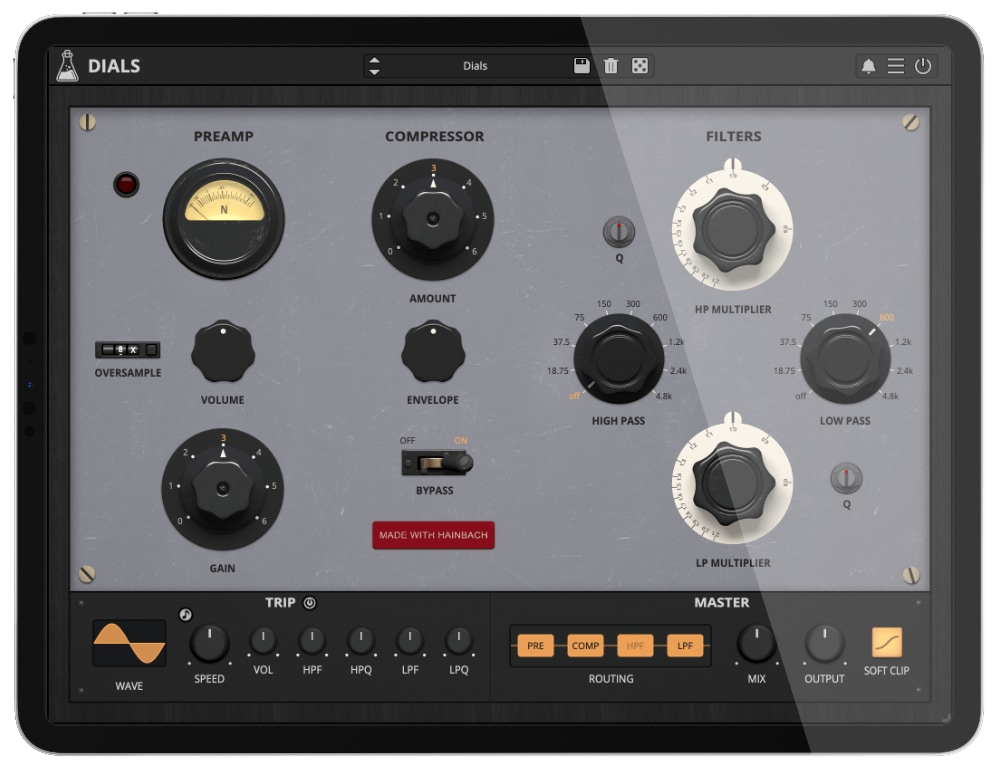Viewport: 1000px width, 767px height.
Task: Click the low pass Q knob
Action: [846, 478]
